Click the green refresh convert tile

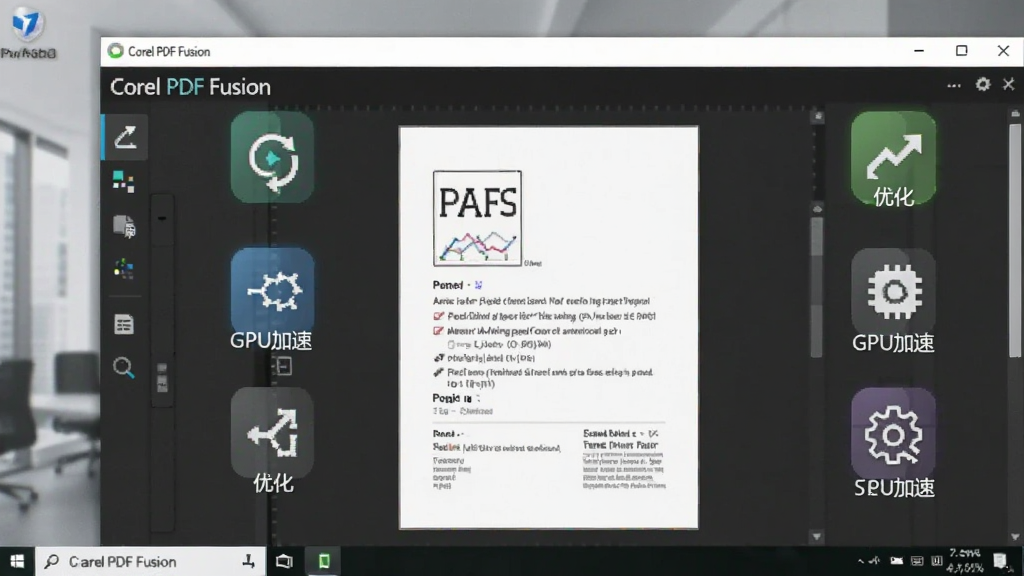pyautogui.click(x=272, y=157)
